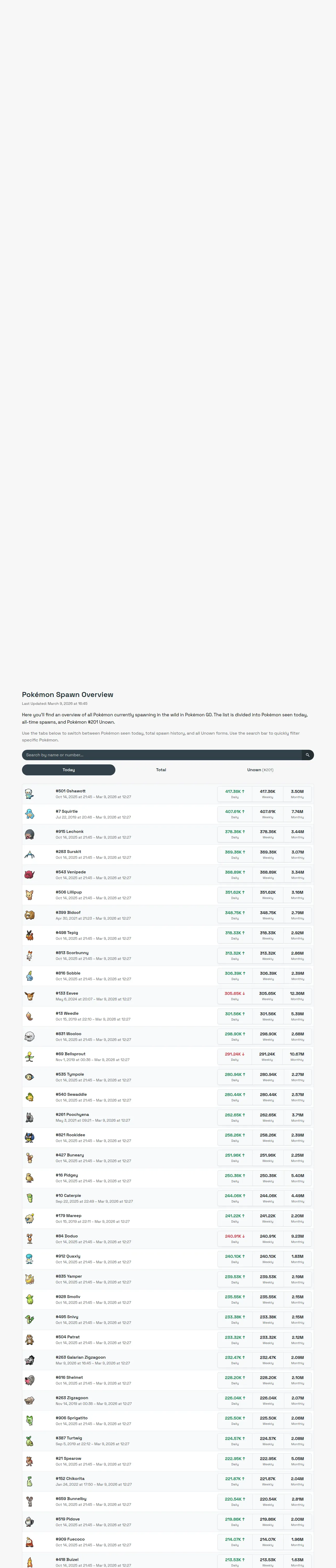
Task: Click the Last Updated March 9, 2026 text
Action: [55, 704]
